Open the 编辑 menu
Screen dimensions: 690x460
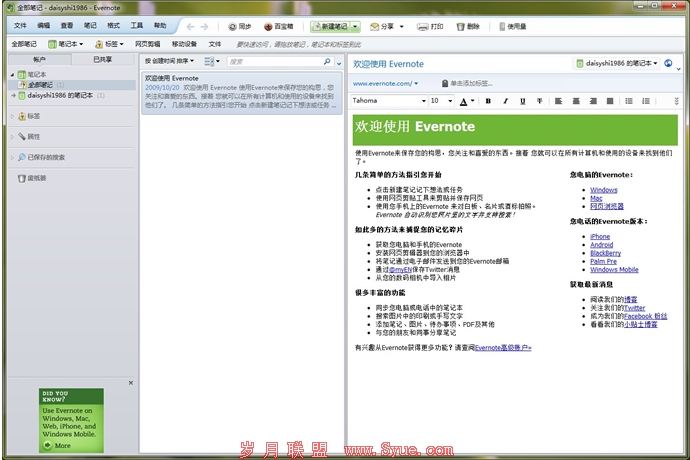pos(44,26)
